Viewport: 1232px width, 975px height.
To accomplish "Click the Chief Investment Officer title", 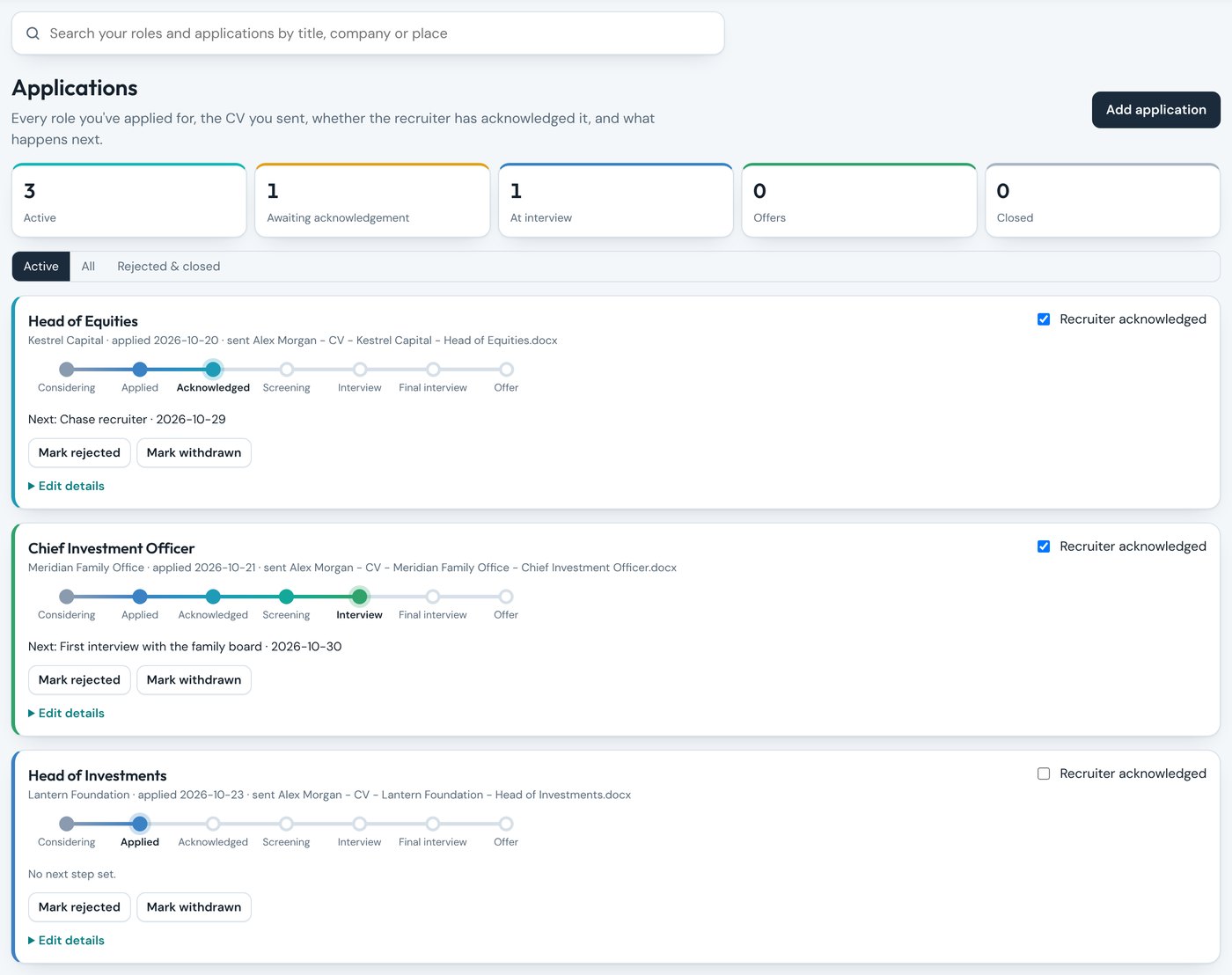I will 111,548.
